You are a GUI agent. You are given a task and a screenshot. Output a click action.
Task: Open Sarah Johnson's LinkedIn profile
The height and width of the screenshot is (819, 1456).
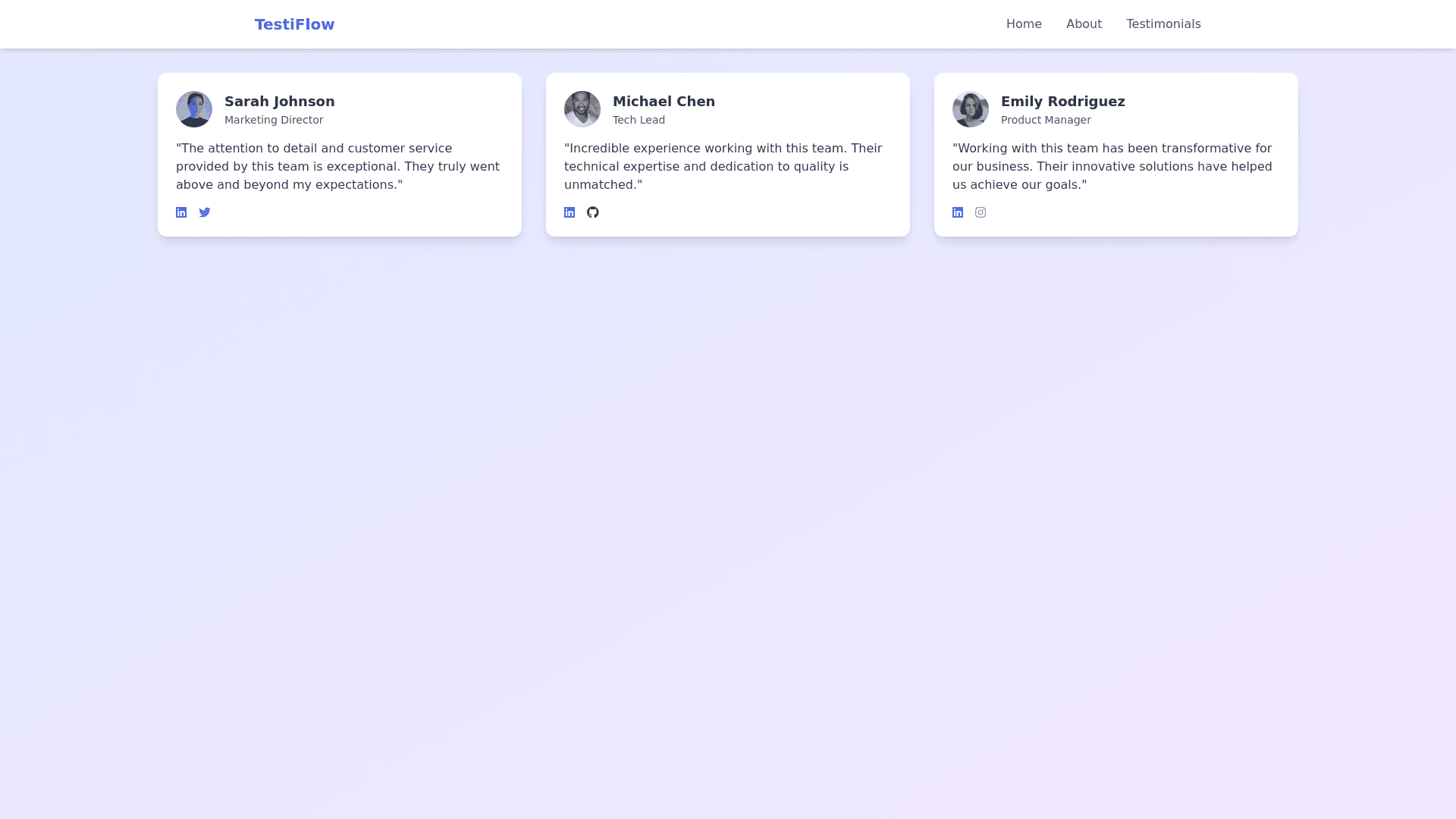[181, 212]
